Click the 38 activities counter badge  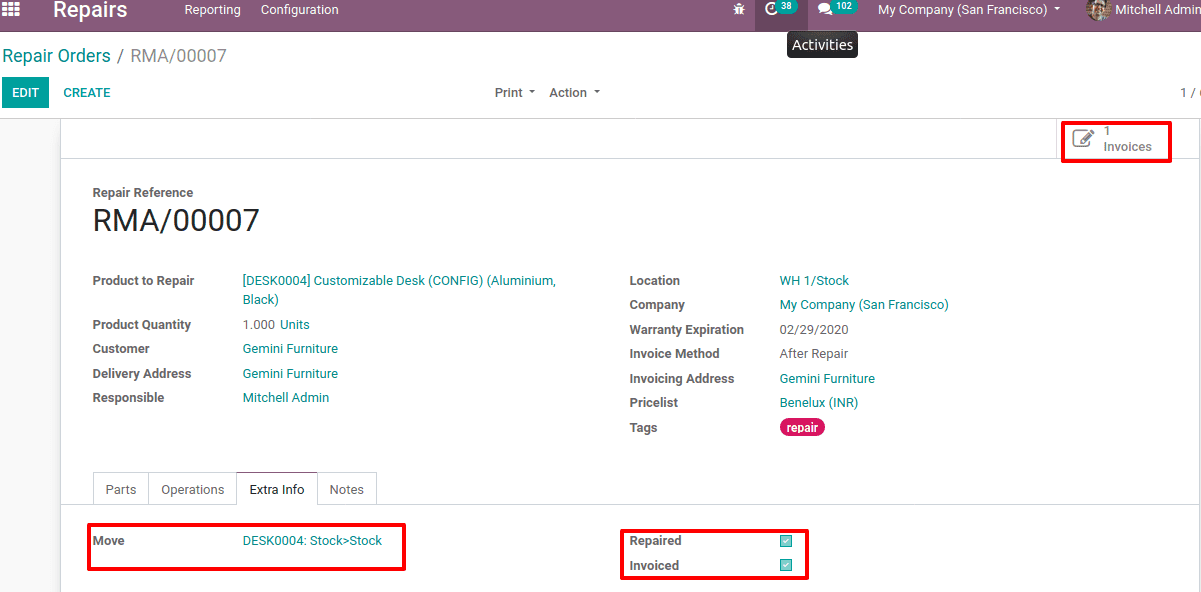click(787, 6)
